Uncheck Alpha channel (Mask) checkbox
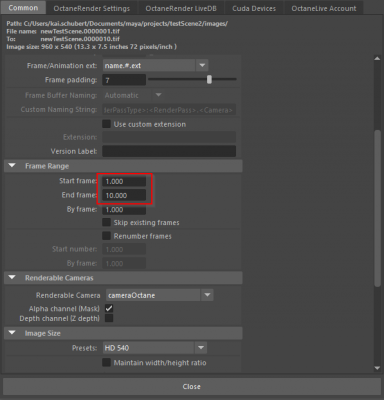The image size is (384, 400). tap(109, 308)
